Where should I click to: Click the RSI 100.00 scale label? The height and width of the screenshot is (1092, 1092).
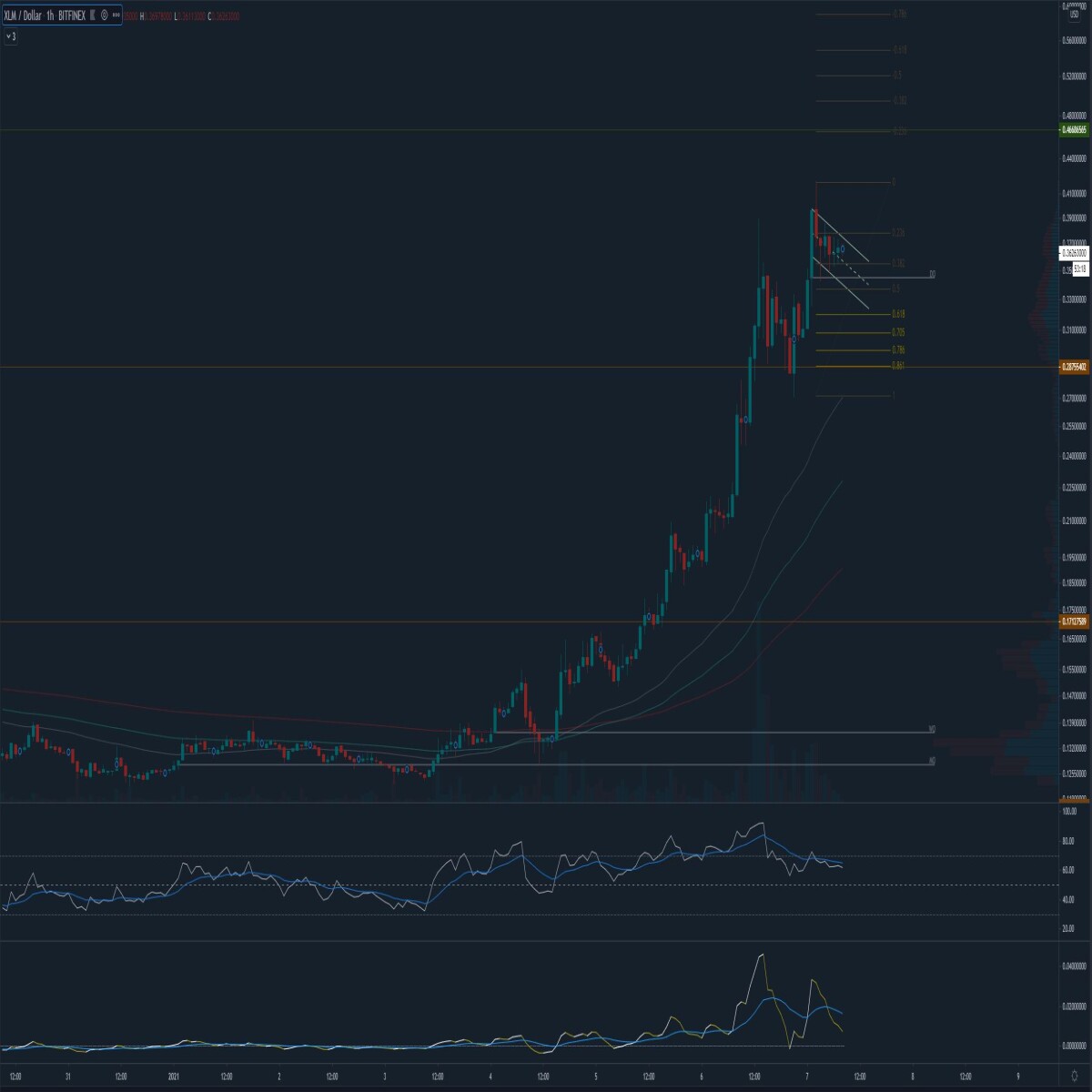pyautogui.click(x=1069, y=811)
